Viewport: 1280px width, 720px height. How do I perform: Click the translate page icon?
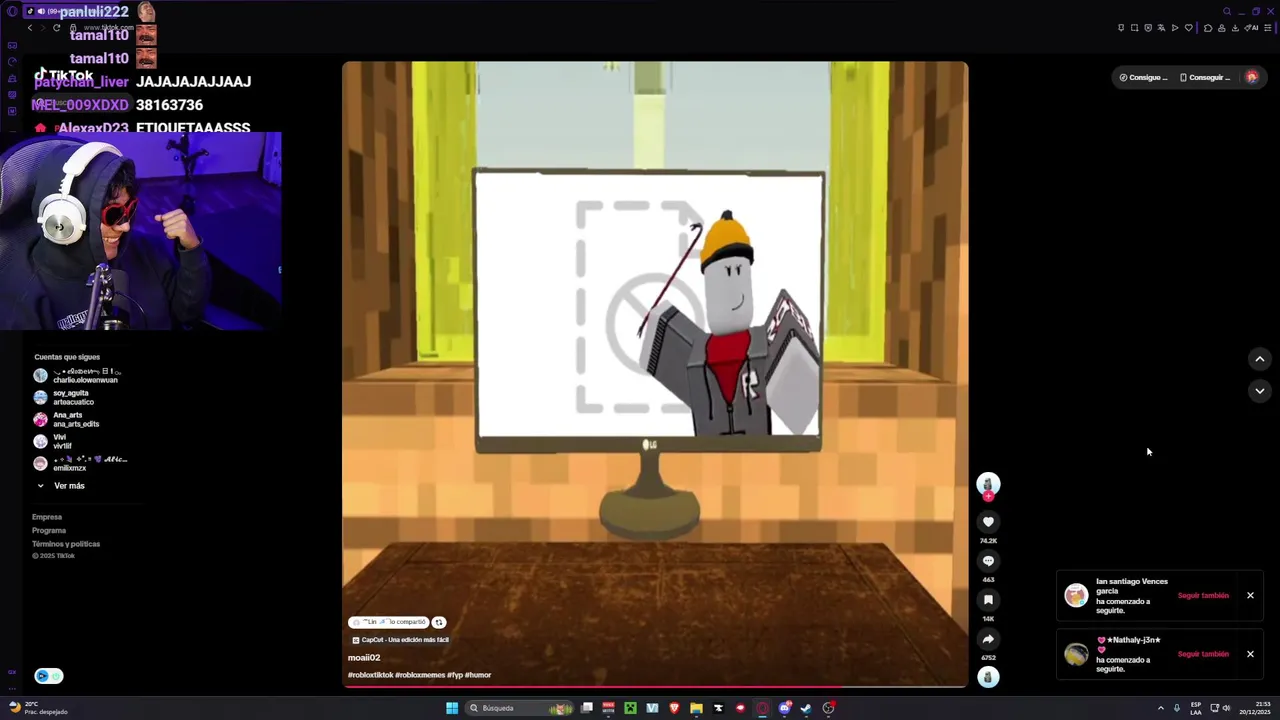1161,28
